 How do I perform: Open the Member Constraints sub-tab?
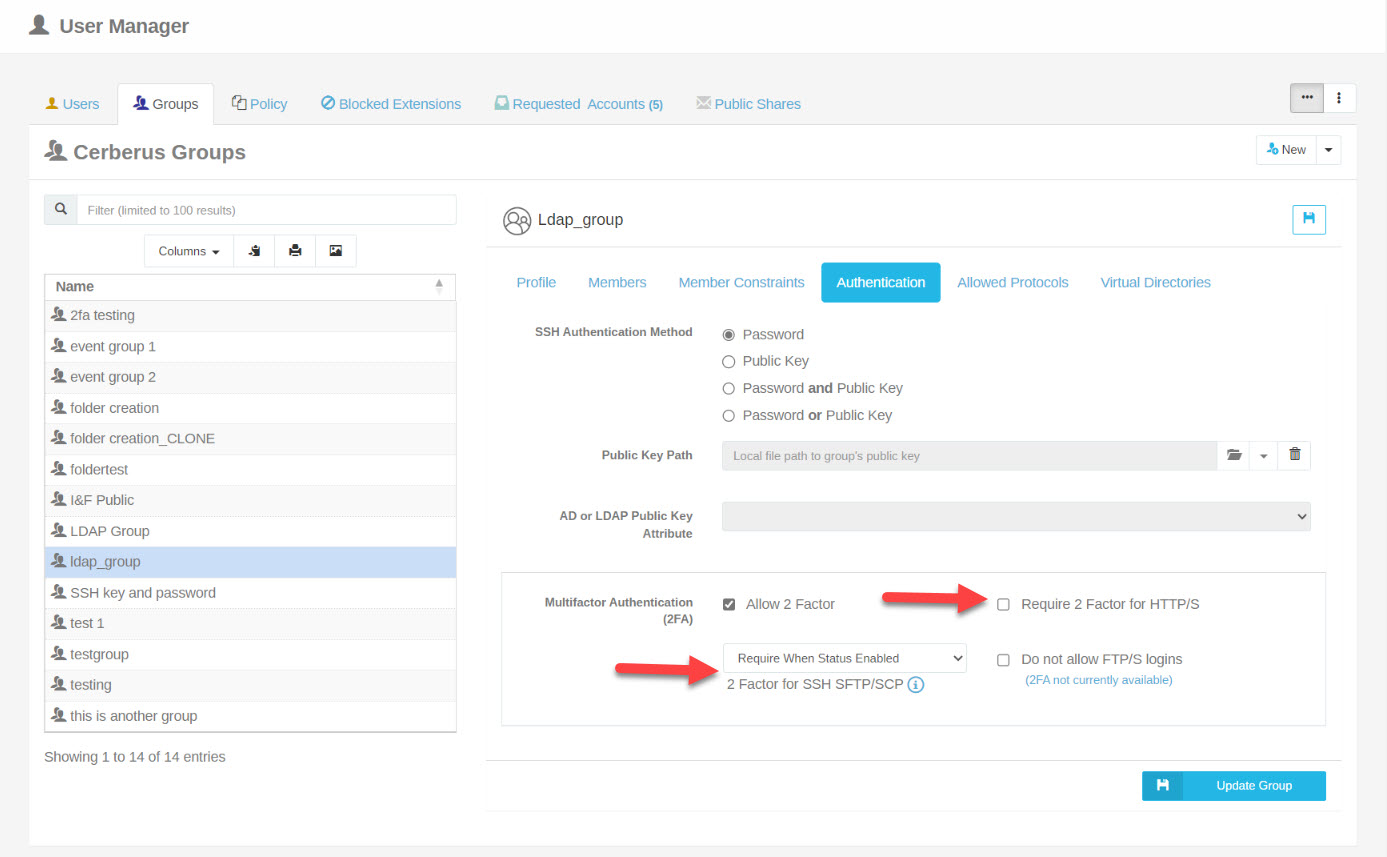[x=741, y=282]
